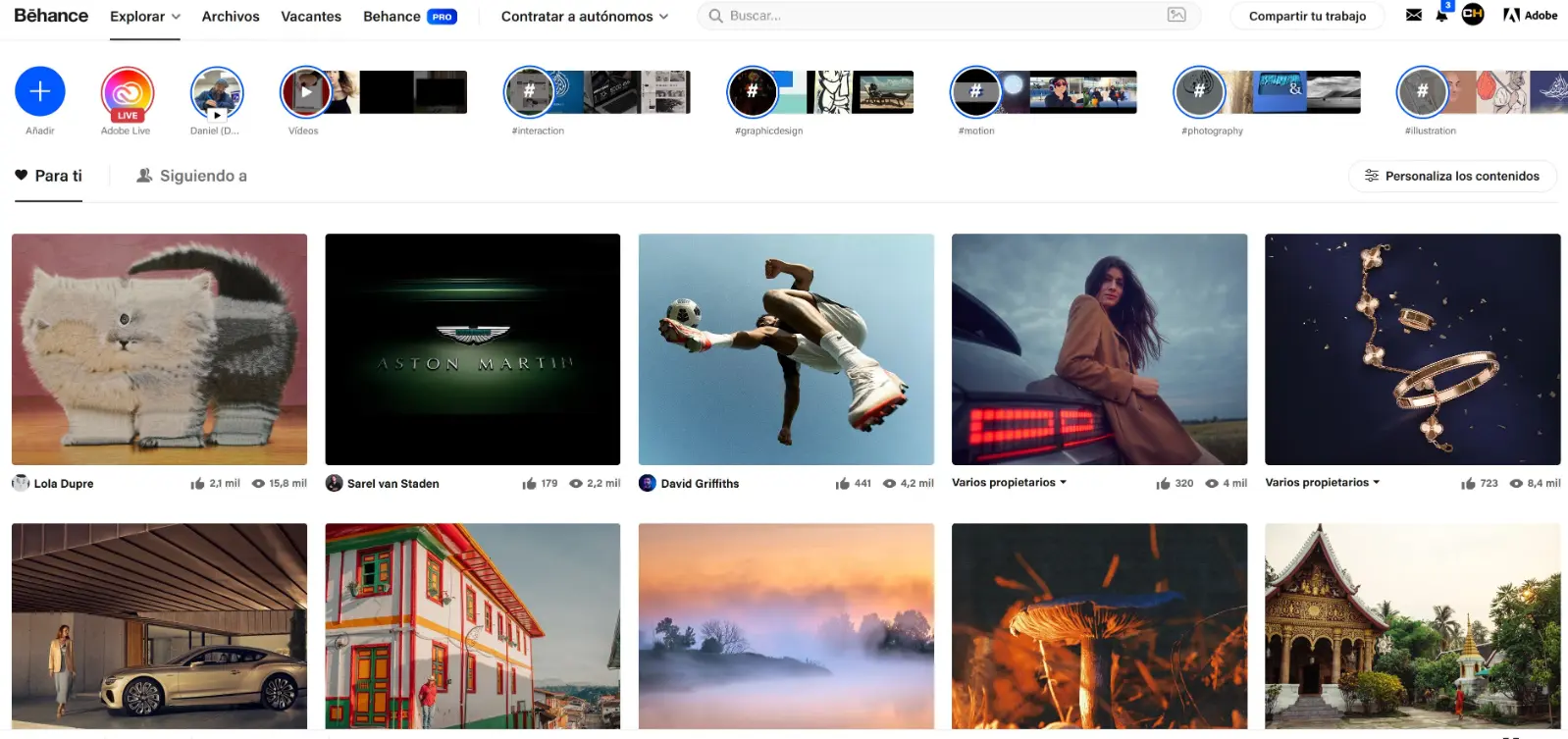Viewport: 1568px width, 739px height.
Task: Click the like icon showing 723
Action: click(x=1469, y=484)
